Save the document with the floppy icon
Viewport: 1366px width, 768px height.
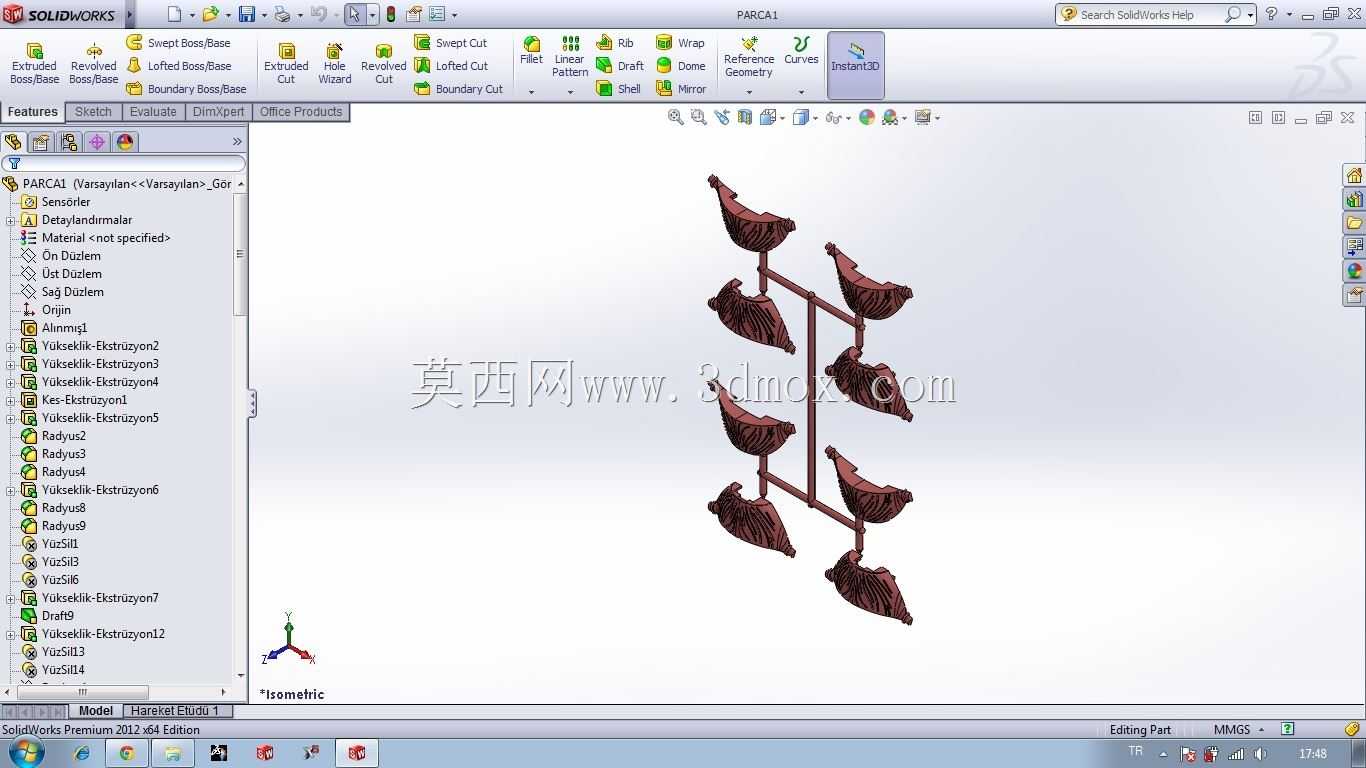[247, 14]
